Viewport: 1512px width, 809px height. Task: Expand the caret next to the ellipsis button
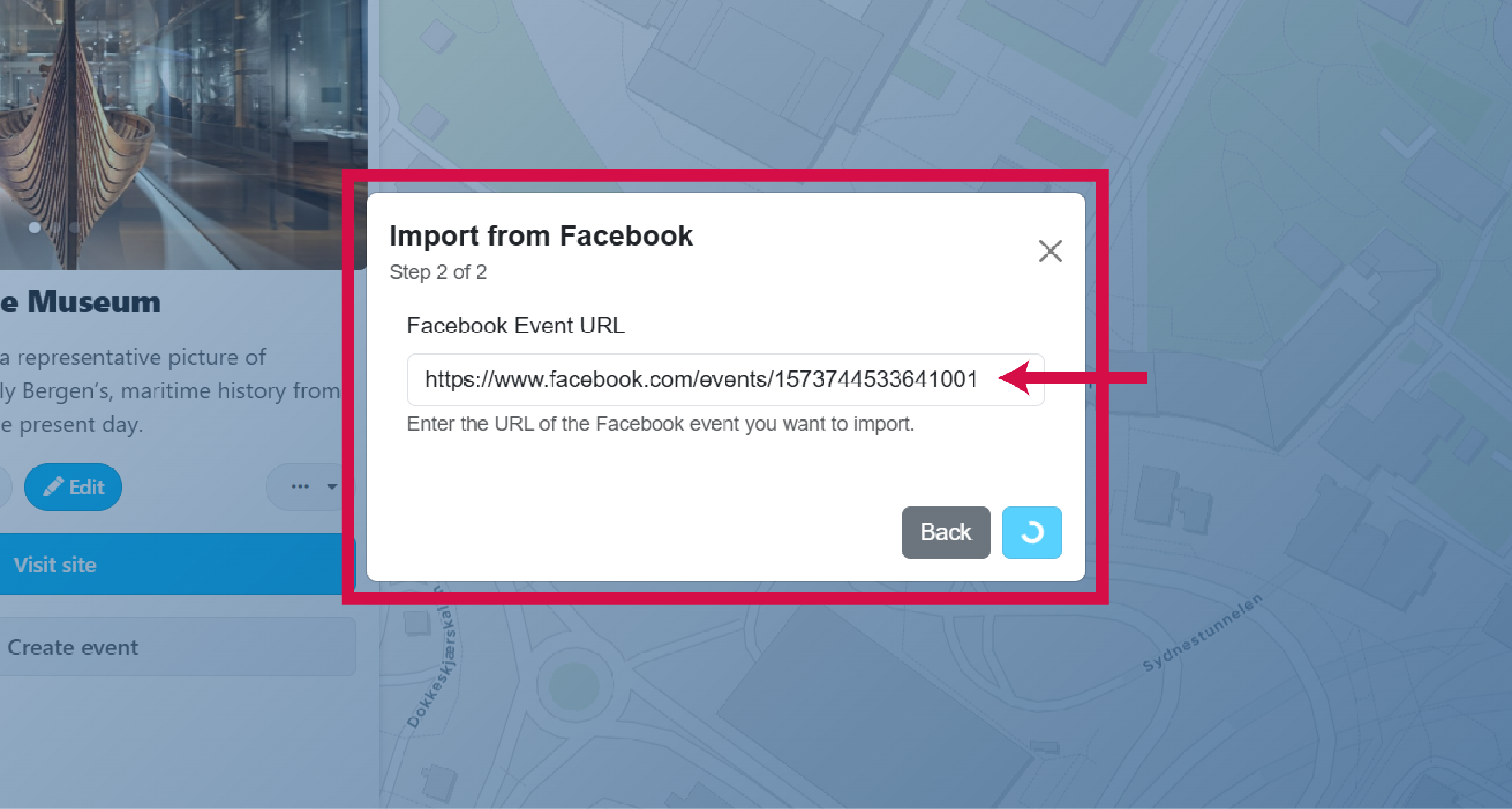[x=331, y=486]
